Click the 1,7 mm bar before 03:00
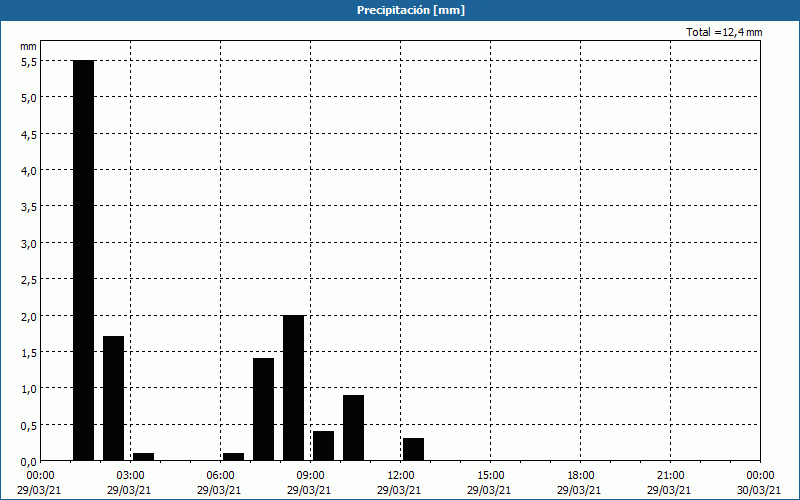Image resolution: width=800 pixels, height=500 pixels. [x=113, y=398]
